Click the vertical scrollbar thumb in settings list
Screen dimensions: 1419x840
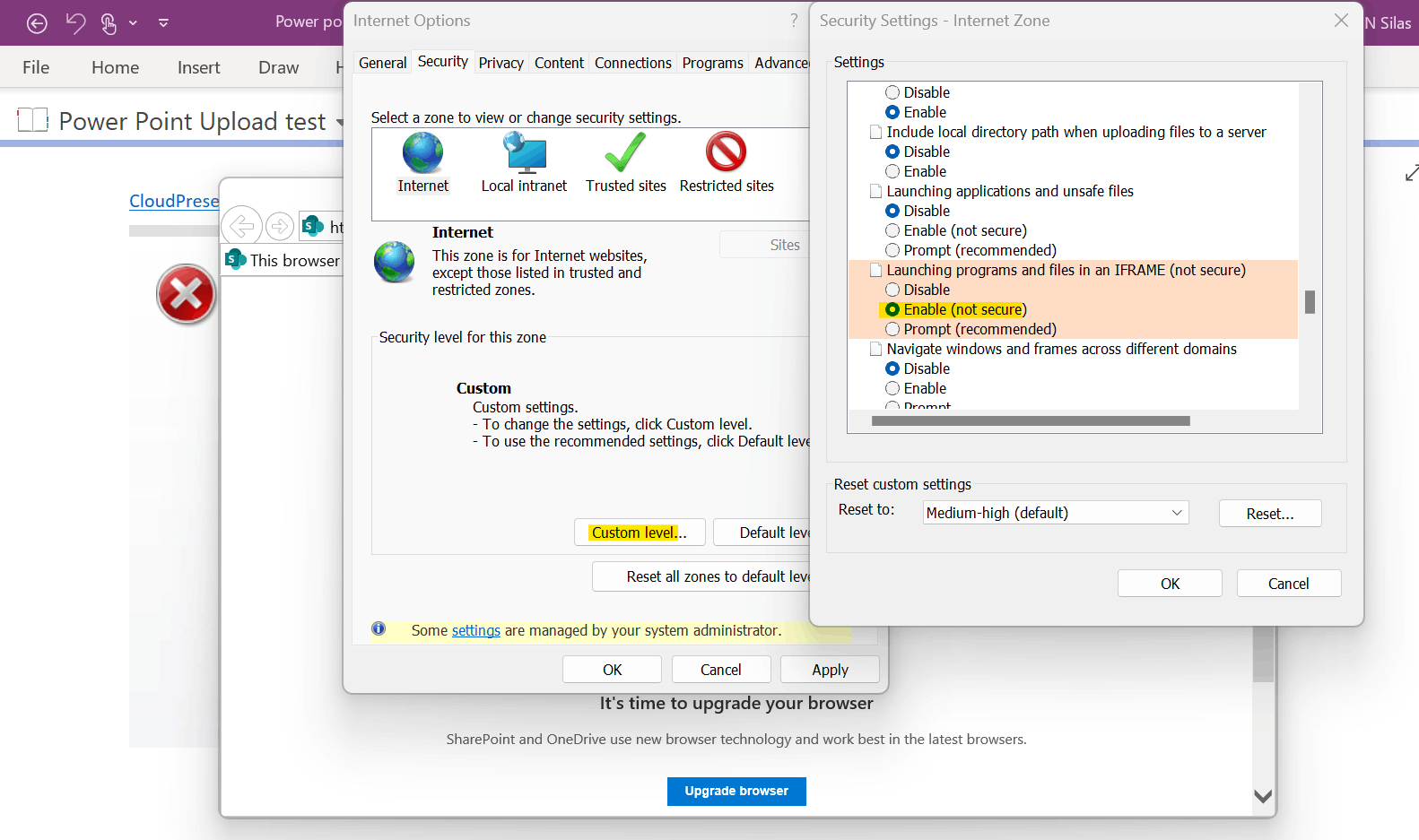pyautogui.click(x=1310, y=302)
